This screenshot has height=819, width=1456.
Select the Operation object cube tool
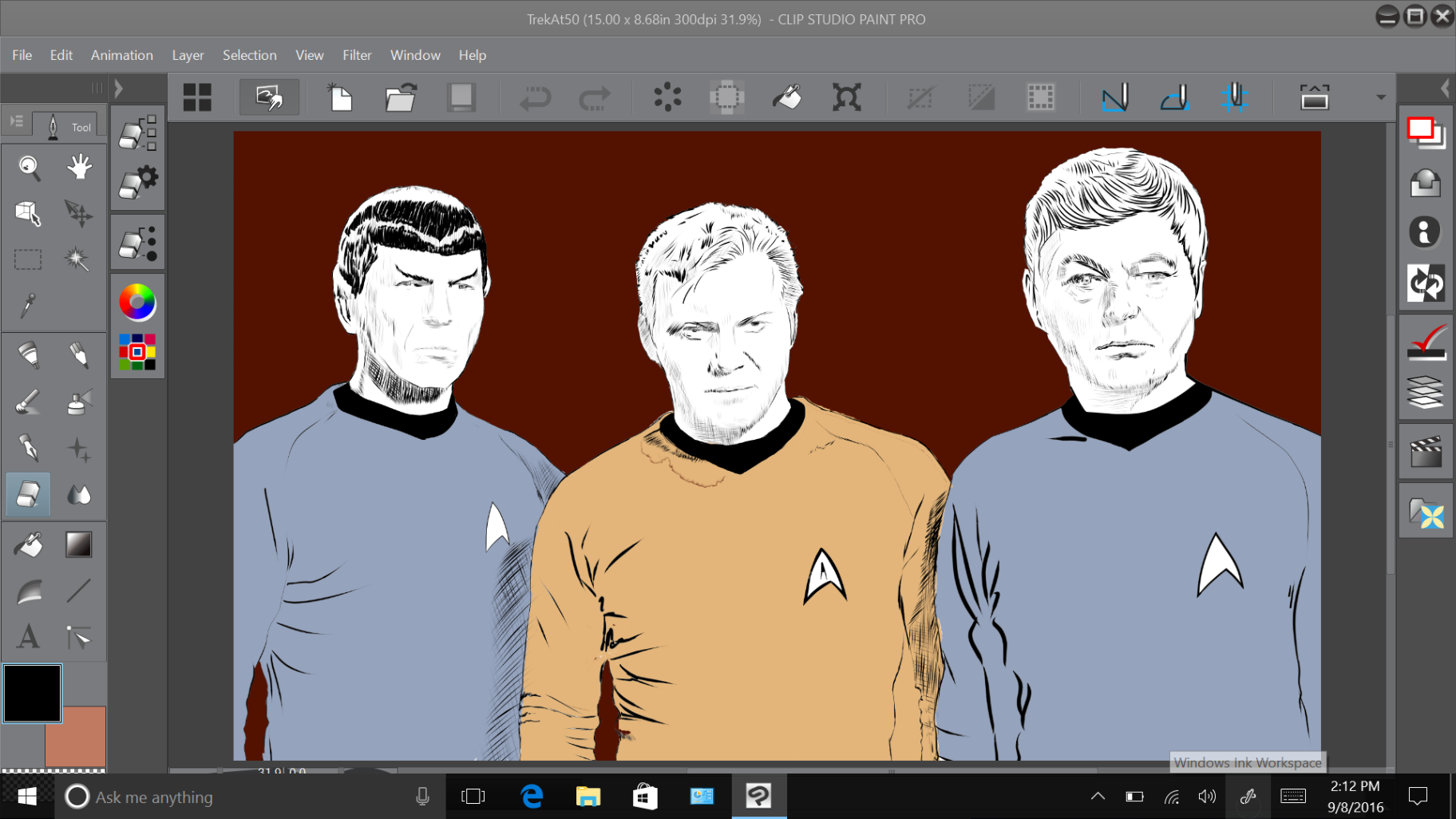point(29,213)
